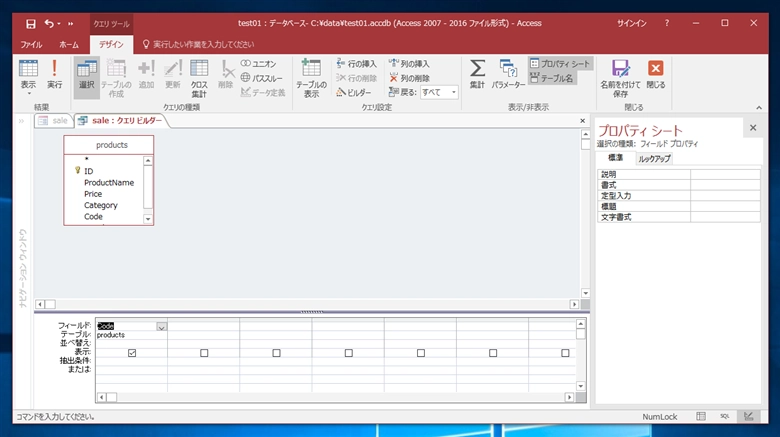This screenshot has width=780, height=437.
Task: Click the Input Mask (定型入力) property field
Action: click(725, 196)
